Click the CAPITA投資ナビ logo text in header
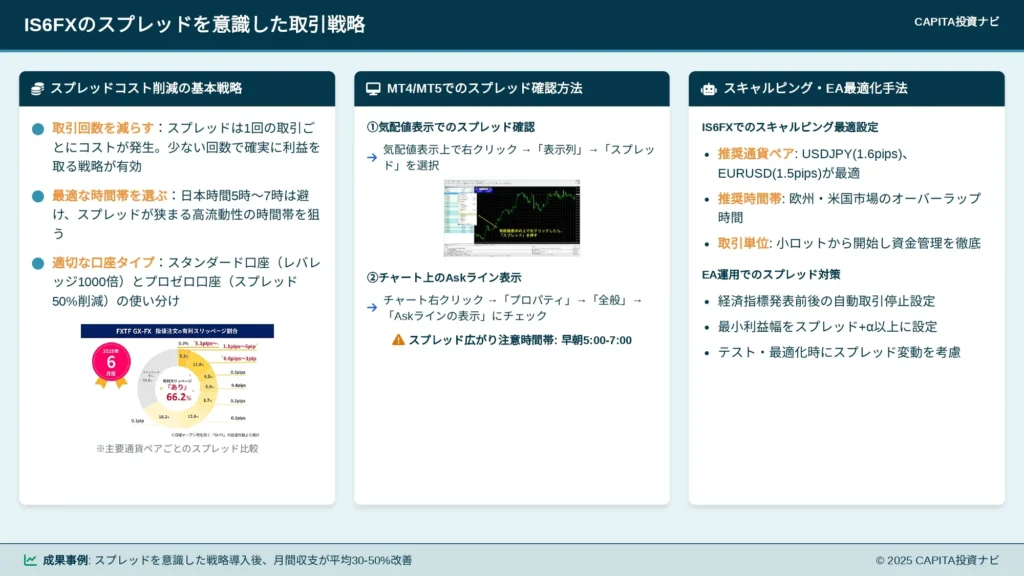 point(956,22)
